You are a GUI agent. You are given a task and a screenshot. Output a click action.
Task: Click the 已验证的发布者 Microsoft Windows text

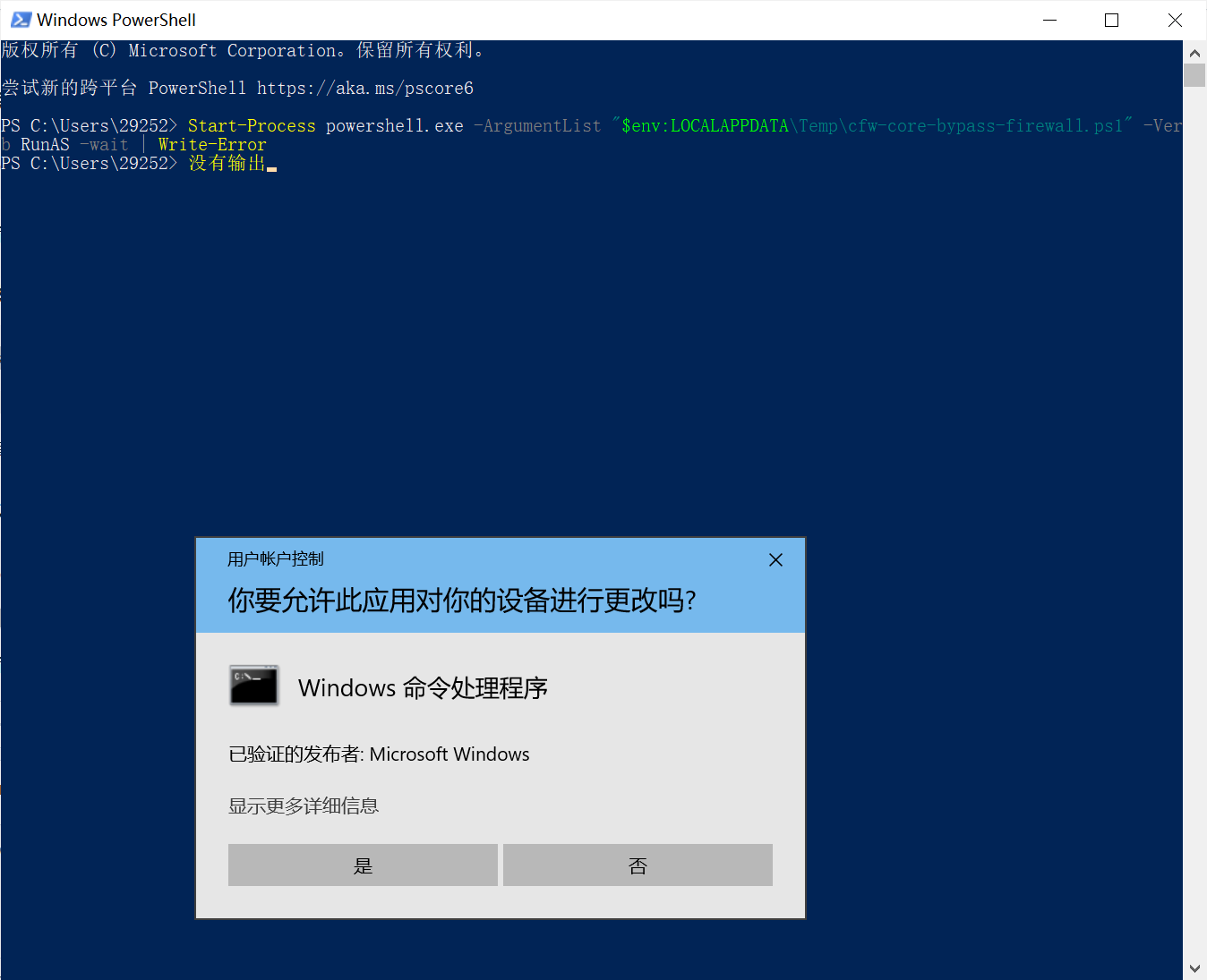(x=378, y=754)
